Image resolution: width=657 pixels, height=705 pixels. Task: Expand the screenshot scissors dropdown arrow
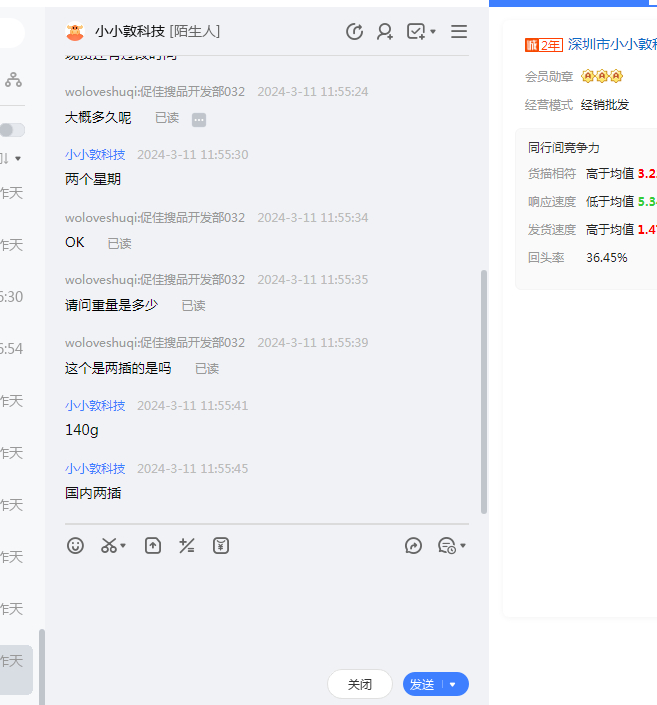[x=123, y=546]
